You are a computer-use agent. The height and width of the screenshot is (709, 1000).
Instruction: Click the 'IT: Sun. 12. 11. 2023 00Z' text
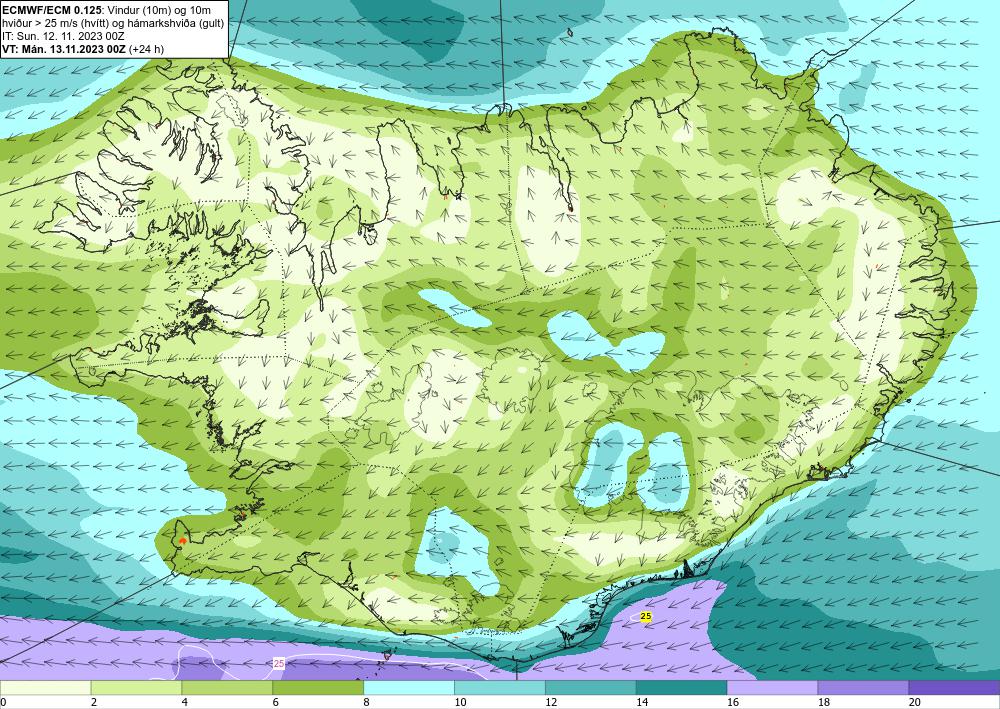64,36
